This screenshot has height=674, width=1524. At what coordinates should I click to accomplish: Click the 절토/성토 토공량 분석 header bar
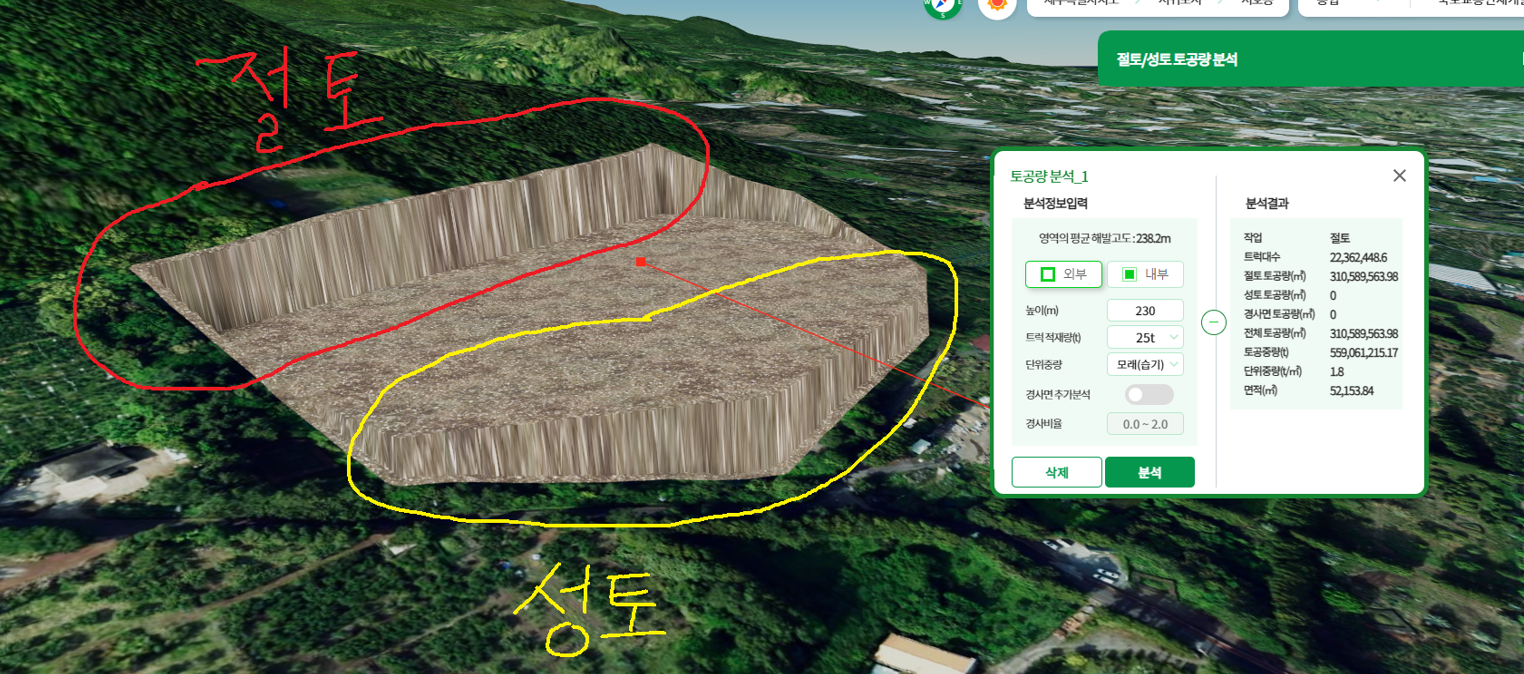1310,59
